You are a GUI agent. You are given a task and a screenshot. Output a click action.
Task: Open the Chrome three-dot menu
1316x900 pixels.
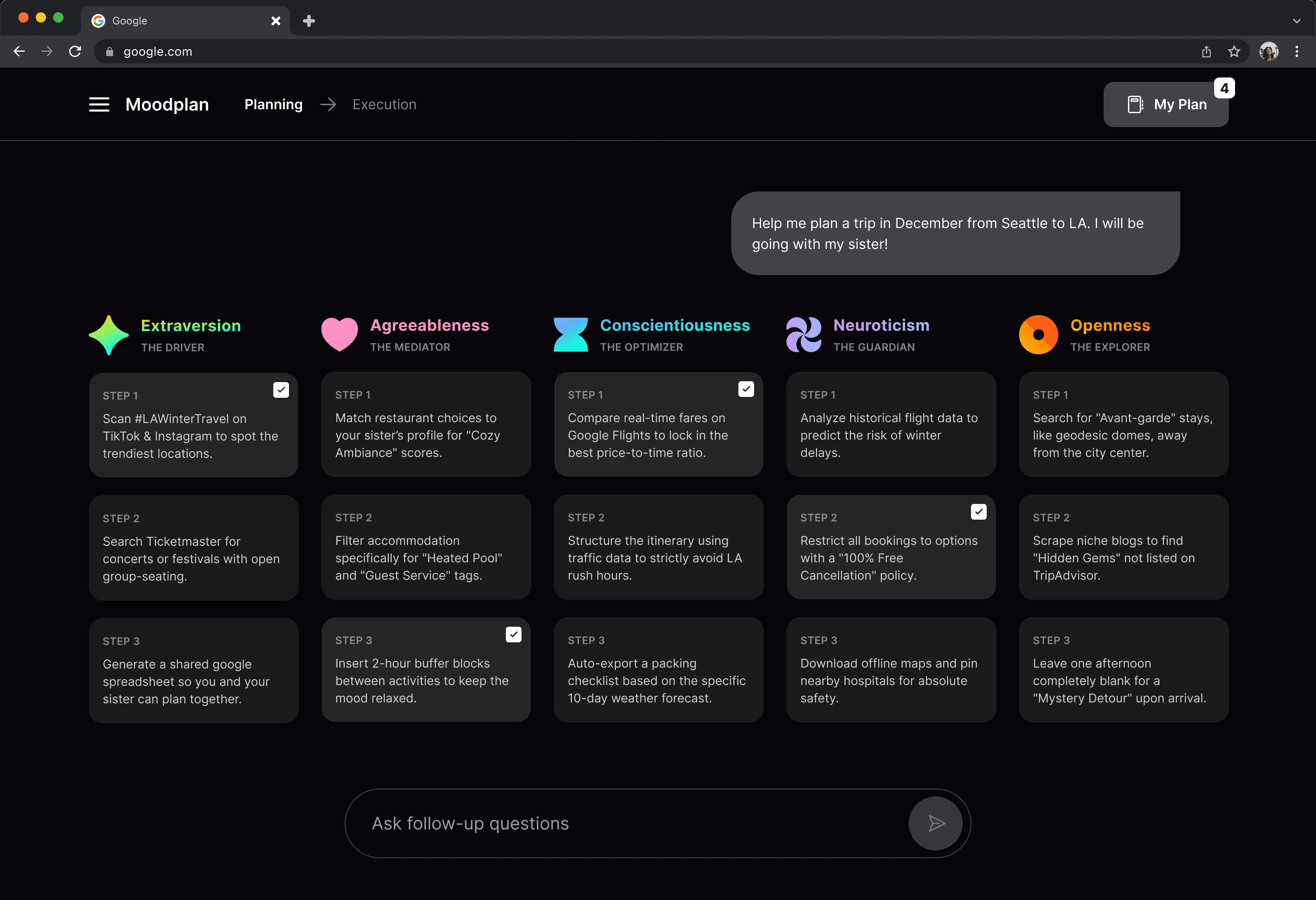1296,51
